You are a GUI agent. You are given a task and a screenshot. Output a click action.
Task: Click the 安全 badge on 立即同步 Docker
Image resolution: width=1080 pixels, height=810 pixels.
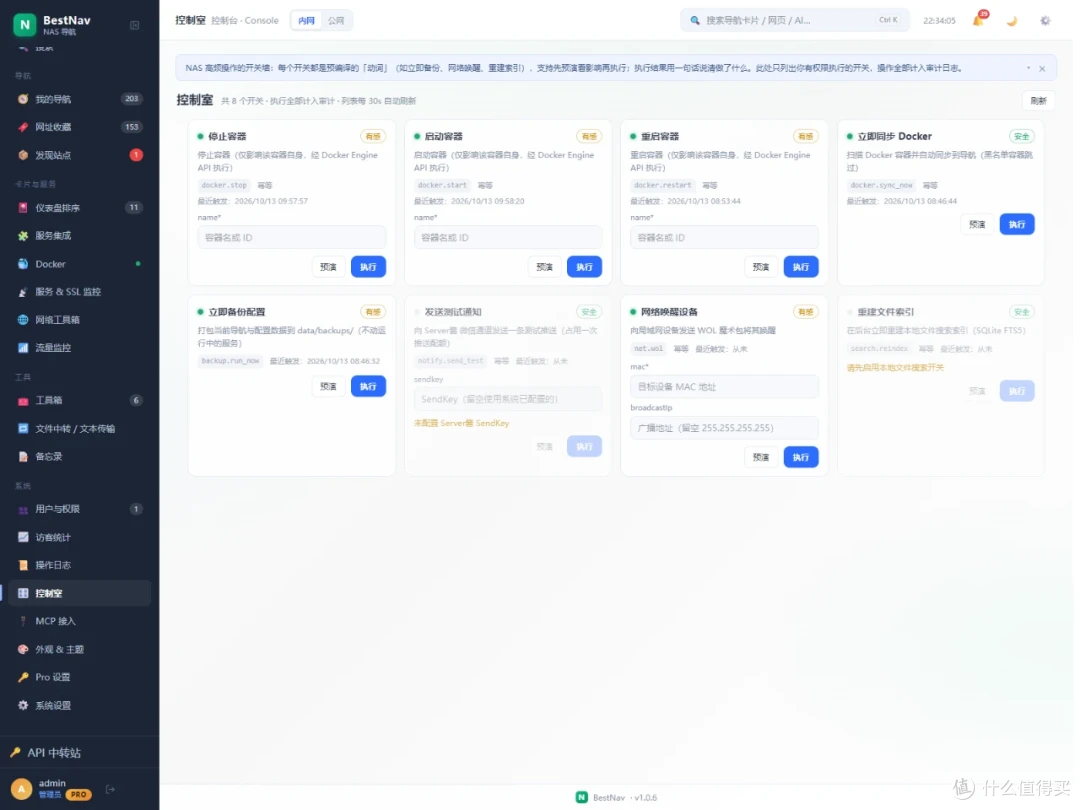coord(1021,136)
